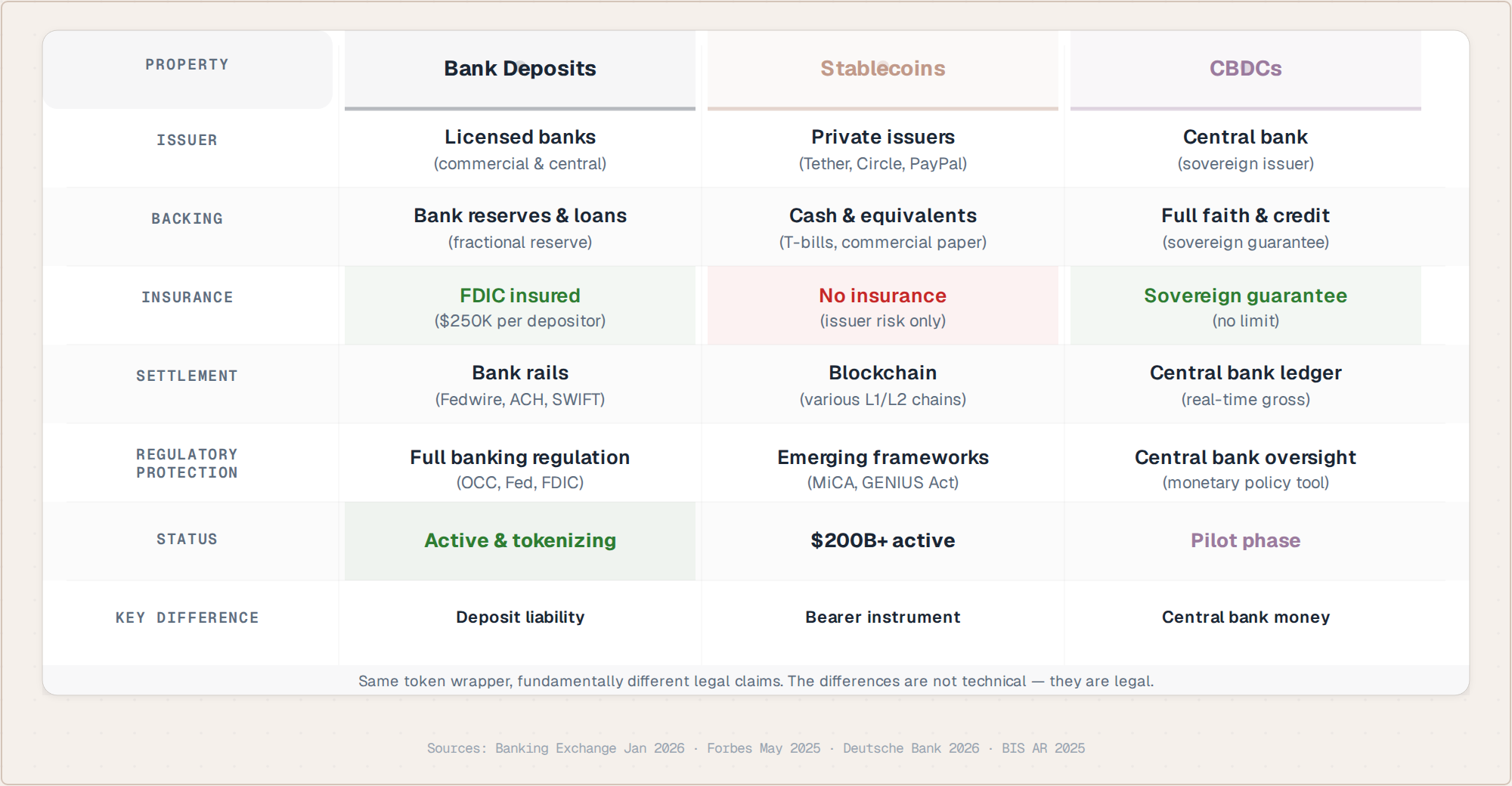The width and height of the screenshot is (1512, 786).
Task: Click the 'Private issuers' cell text
Action: click(x=883, y=137)
